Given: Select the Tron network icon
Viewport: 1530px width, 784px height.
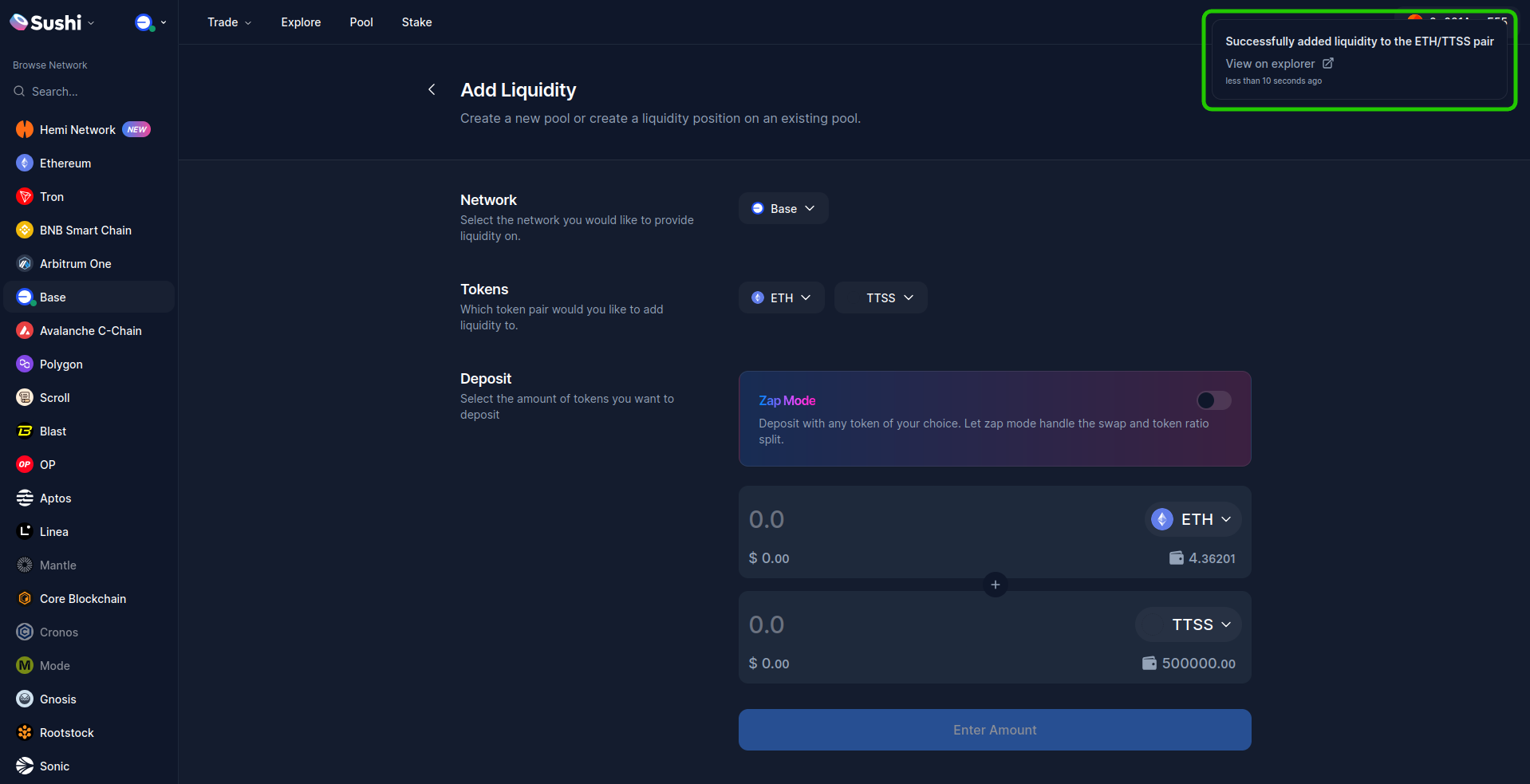Looking at the screenshot, I should coord(25,196).
